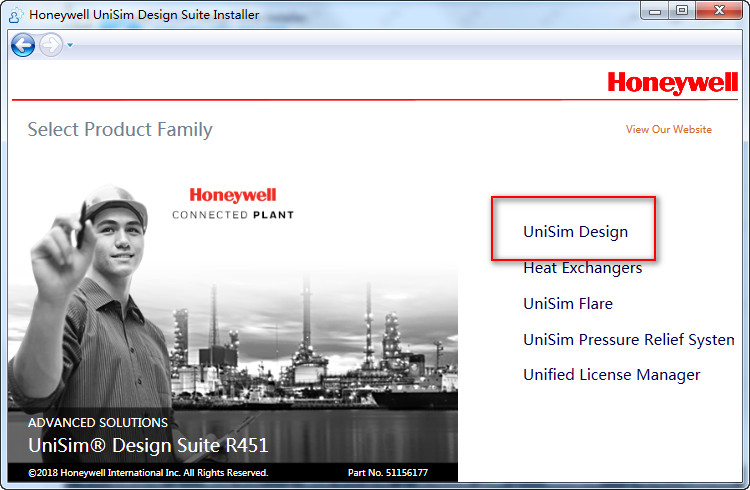The width and height of the screenshot is (750, 490).
Task: Click the Back navigation arrow
Action: pos(22,45)
